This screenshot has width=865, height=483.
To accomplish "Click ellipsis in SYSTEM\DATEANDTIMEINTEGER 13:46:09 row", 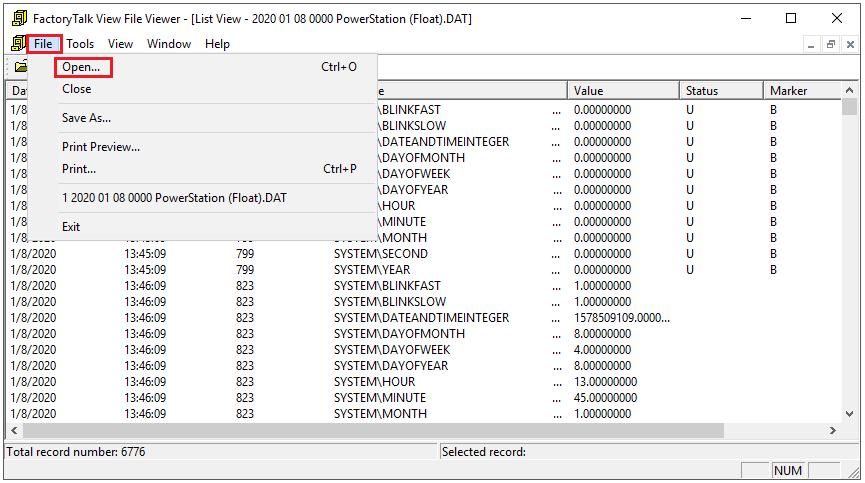I will (x=556, y=320).
